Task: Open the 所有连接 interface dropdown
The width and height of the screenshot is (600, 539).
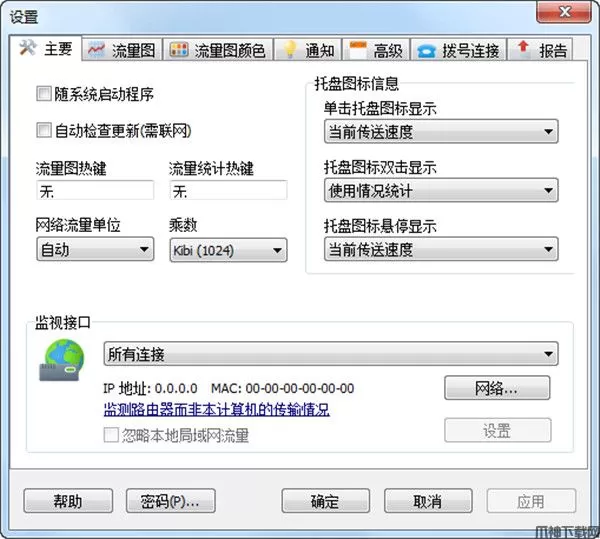Action: click(331, 354)
